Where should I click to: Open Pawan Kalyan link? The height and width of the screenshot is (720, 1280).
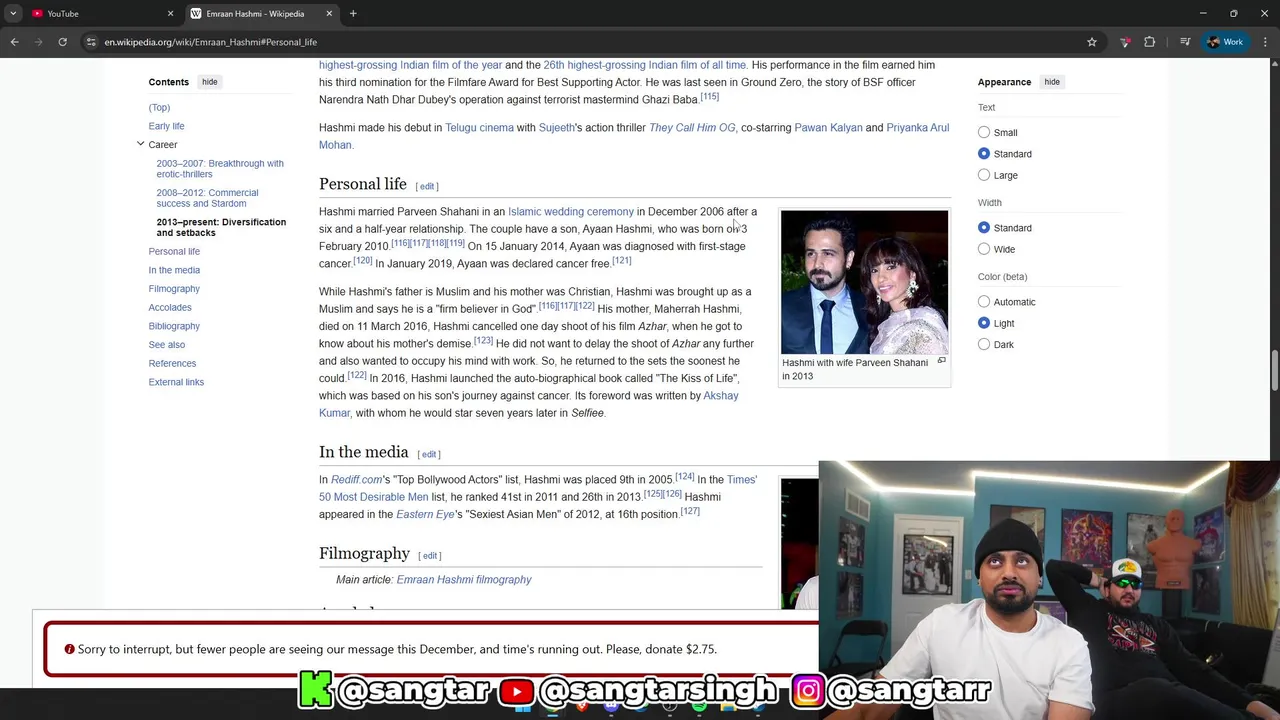[x=828, y=128]
